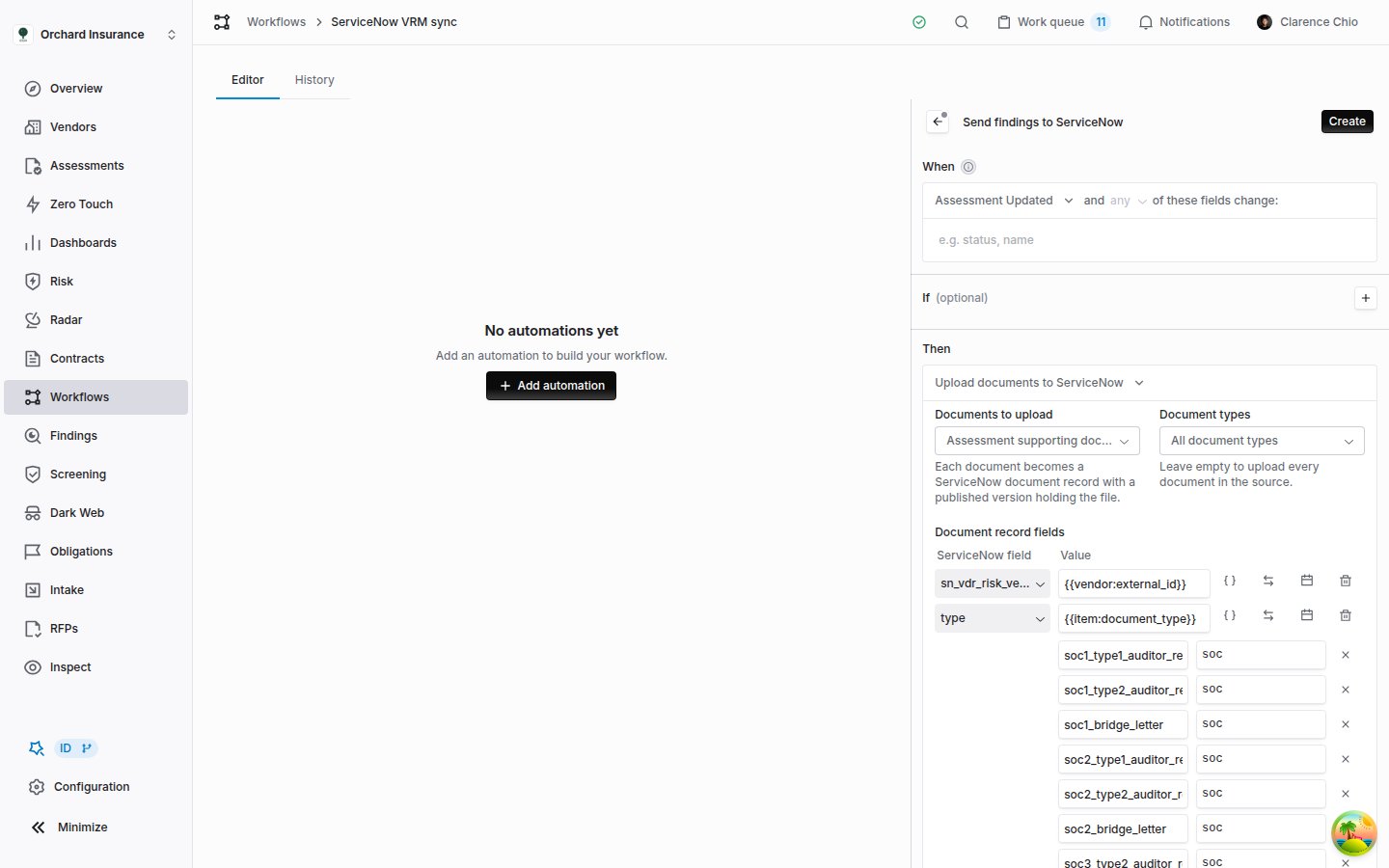Open Inspect from the sidebar
The height and width of the screenshot is (868, 1389).
click(x=95, y=667)
